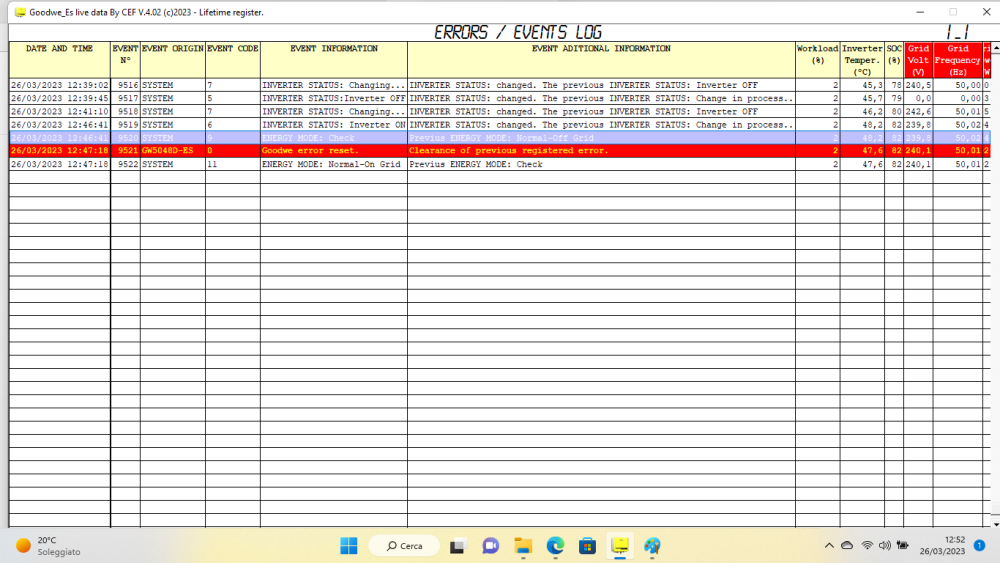Image resolution: width=1000 pixels, height=563 pixels.
Task: Click the SOC (%) column header
Action: pos(894,60)
